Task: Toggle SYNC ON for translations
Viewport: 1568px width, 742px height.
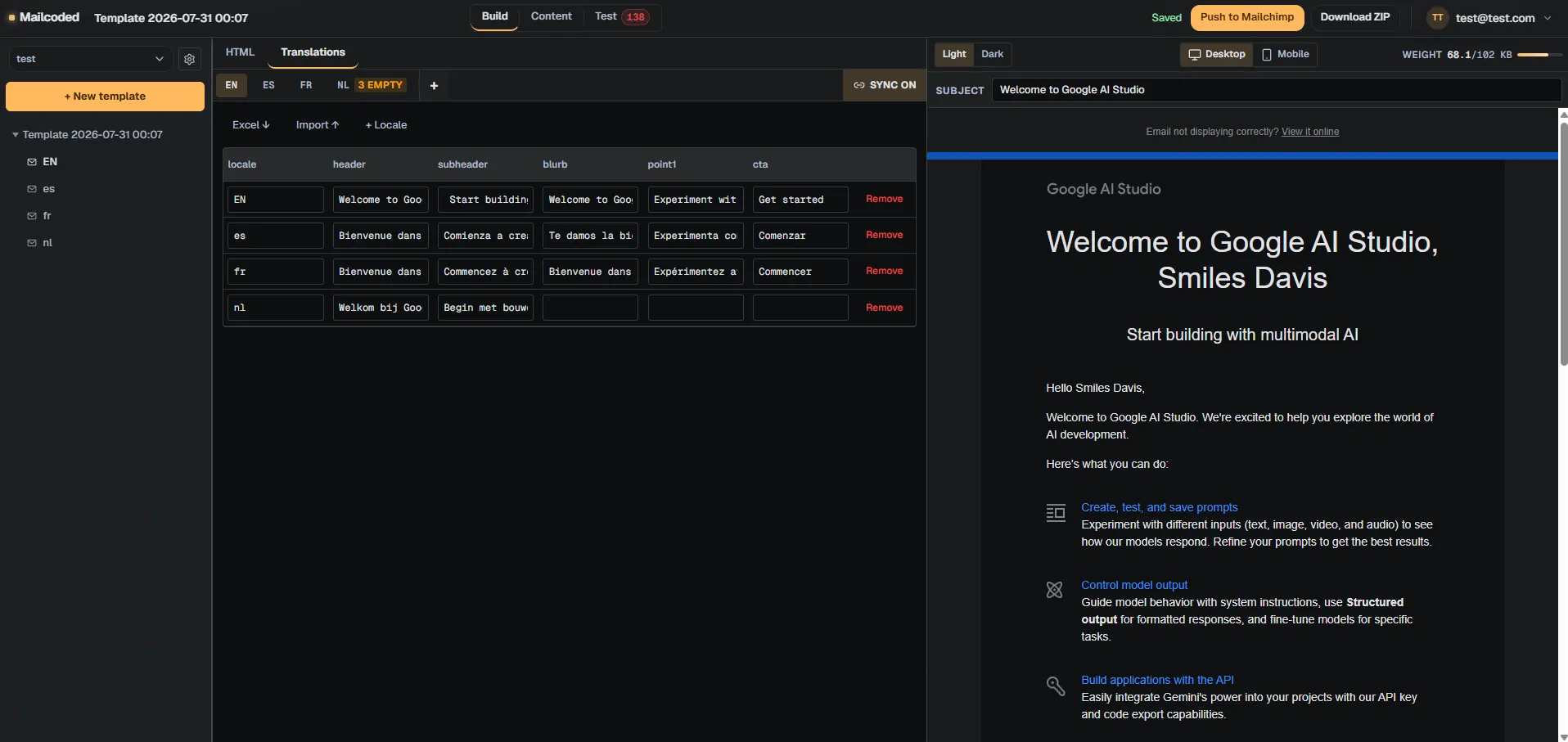Action: [885, 85]
